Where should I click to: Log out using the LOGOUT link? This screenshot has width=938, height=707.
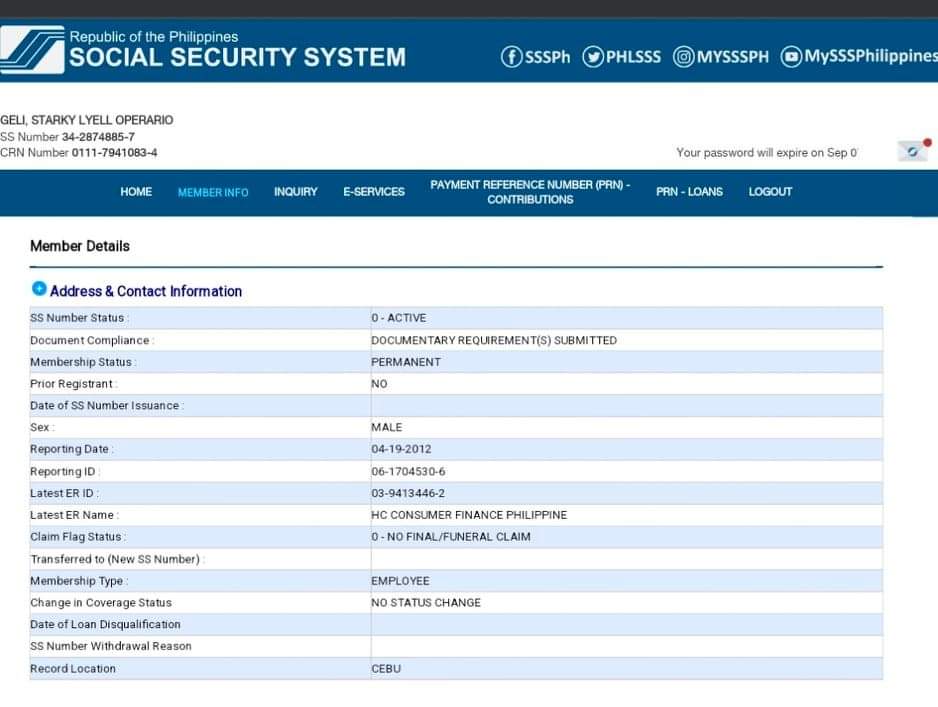(770, 192)
